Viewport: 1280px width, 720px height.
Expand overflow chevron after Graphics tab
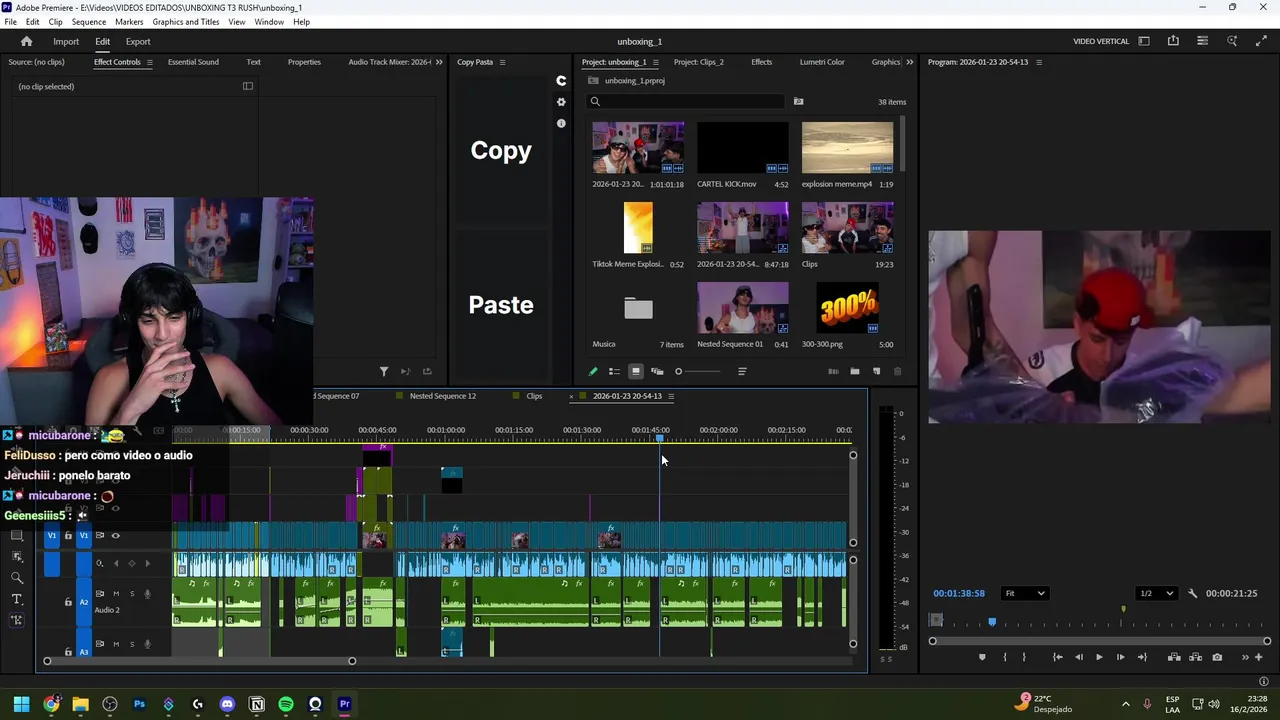coord(909,62)
